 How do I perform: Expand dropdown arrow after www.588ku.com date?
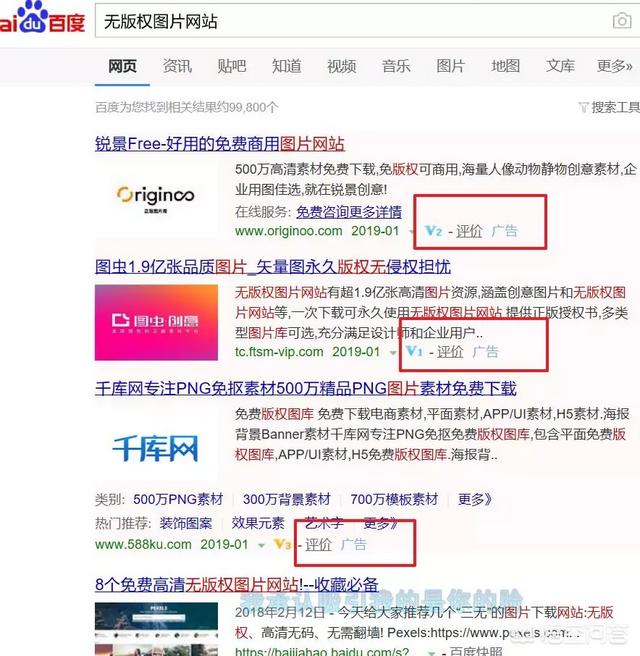pyautogui.click(x=261, y=545)
